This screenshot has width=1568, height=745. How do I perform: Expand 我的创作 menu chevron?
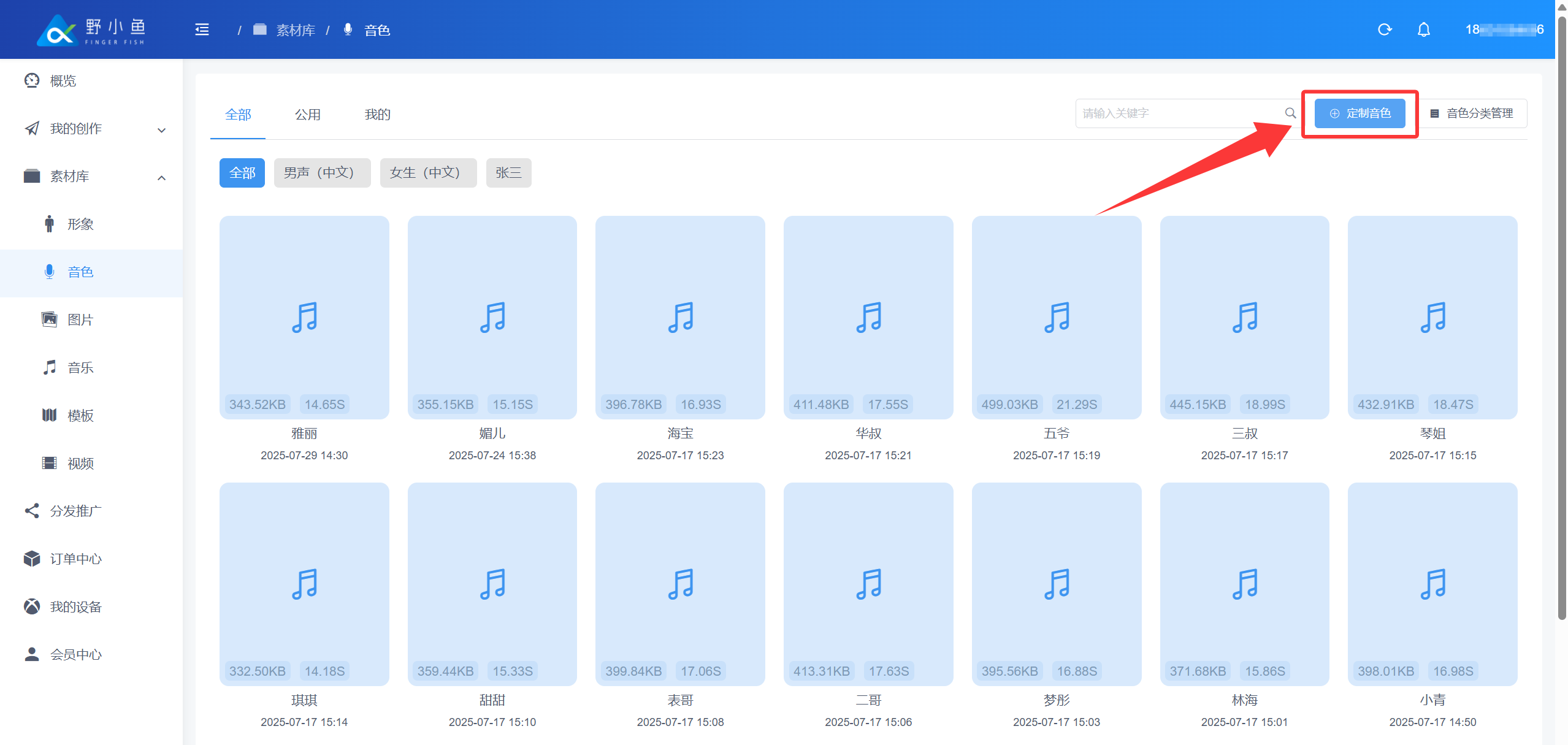(x=161, y=130)
